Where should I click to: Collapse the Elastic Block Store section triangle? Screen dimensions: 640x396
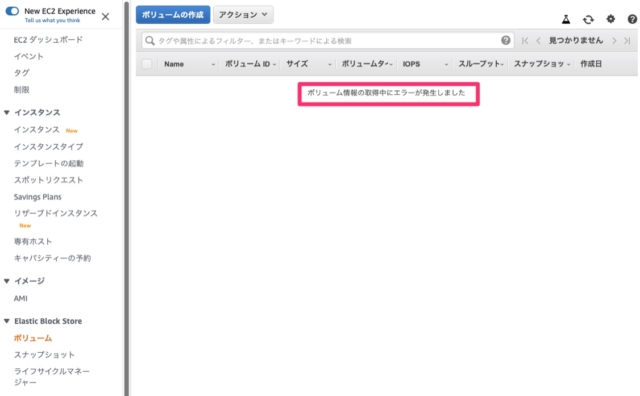coord(7,321)
